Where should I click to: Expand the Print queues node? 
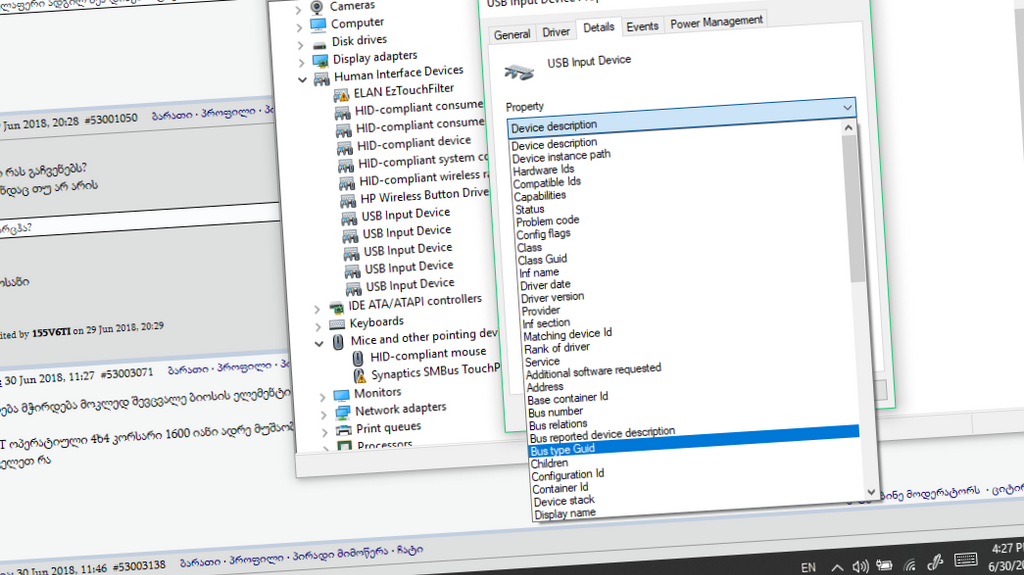(325, 433)
